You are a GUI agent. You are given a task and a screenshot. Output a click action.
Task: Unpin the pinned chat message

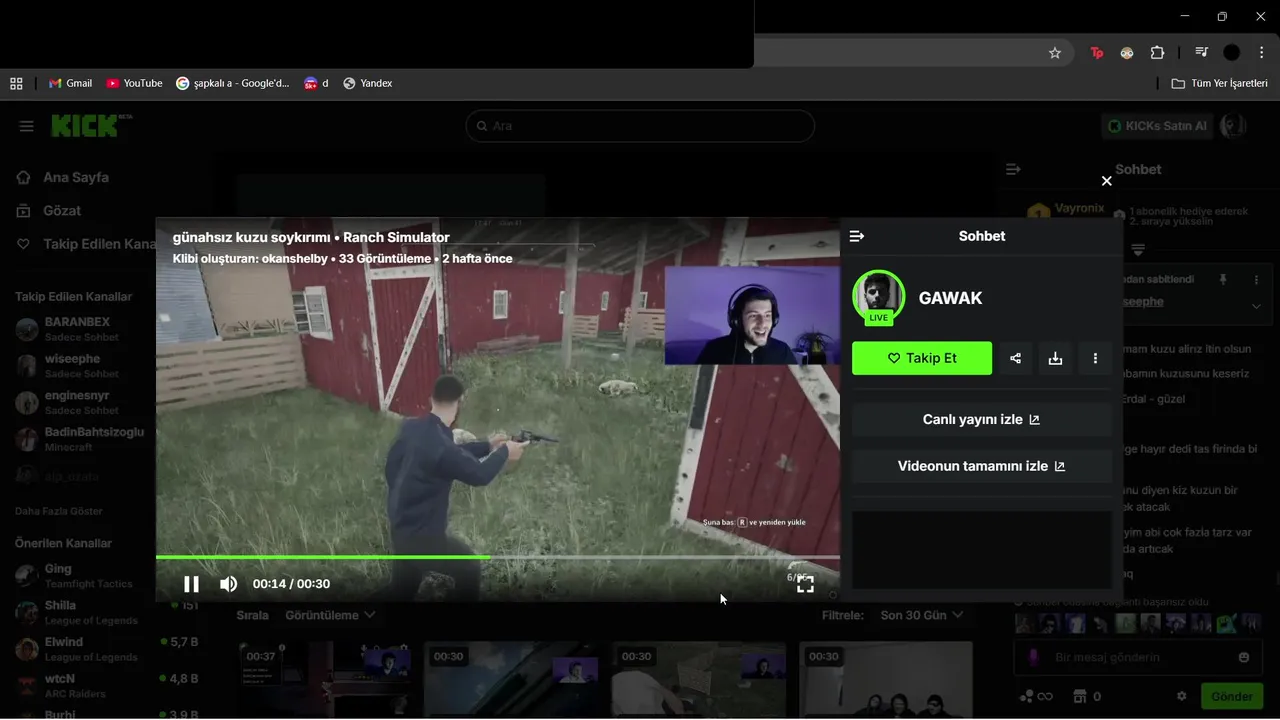[x=1222, y=280]
